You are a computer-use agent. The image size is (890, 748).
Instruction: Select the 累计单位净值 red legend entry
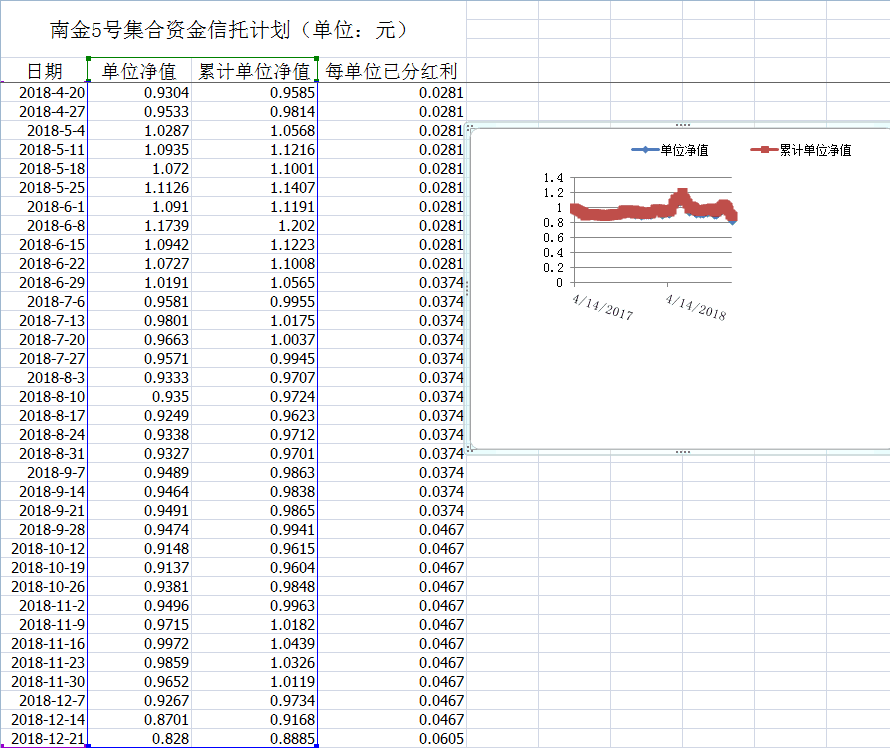pyautogui.click(x=801, y=150)
